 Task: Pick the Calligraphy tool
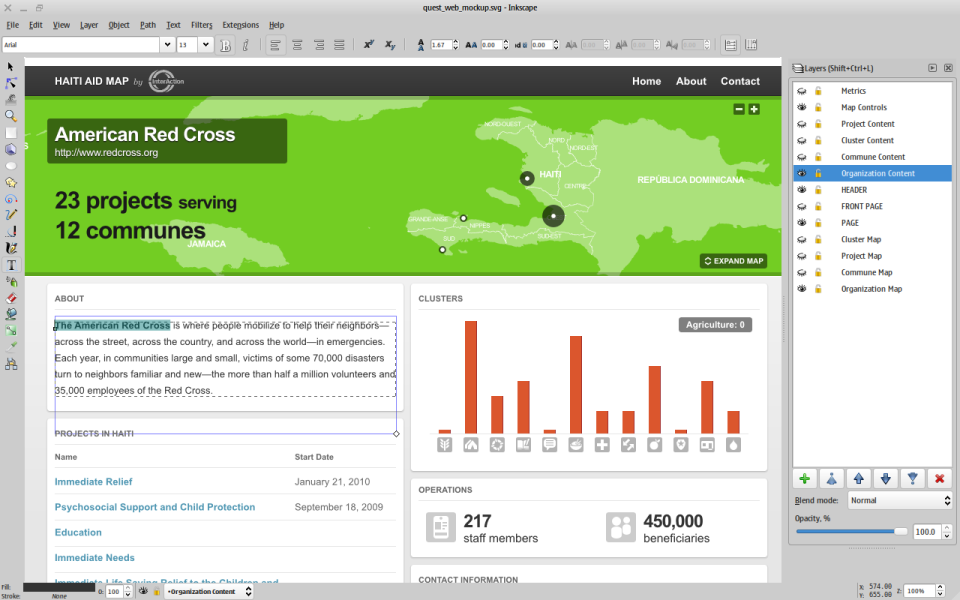tap(11, 246)
